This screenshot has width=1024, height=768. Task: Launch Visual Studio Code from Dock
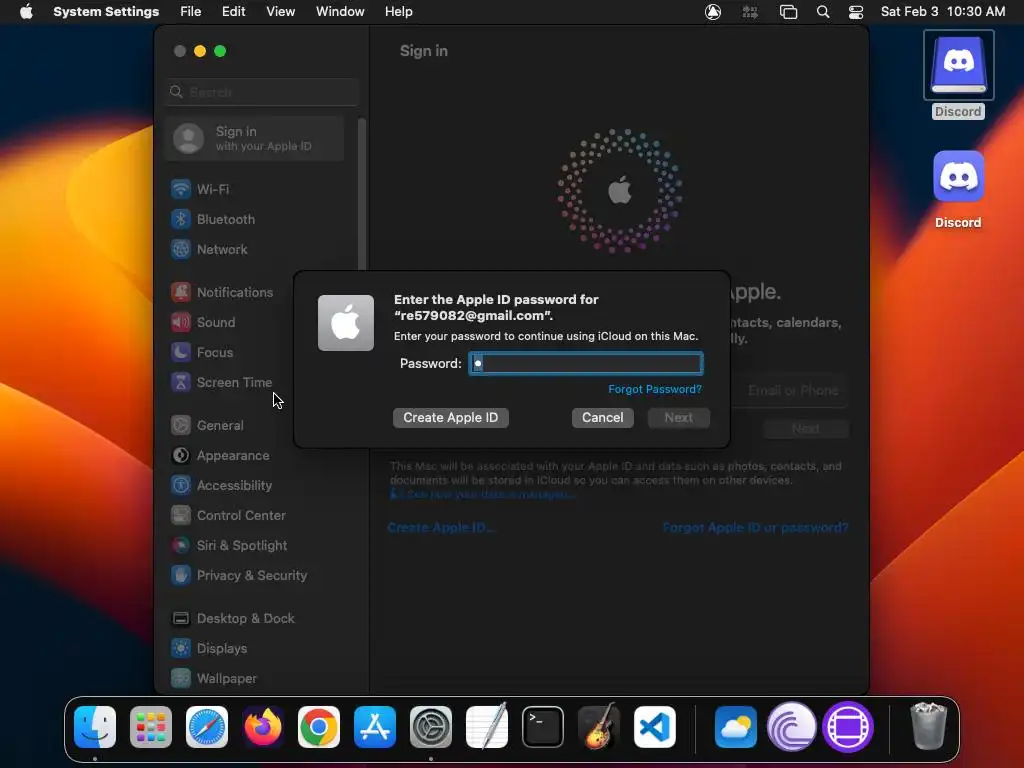[x=655, y=727]
